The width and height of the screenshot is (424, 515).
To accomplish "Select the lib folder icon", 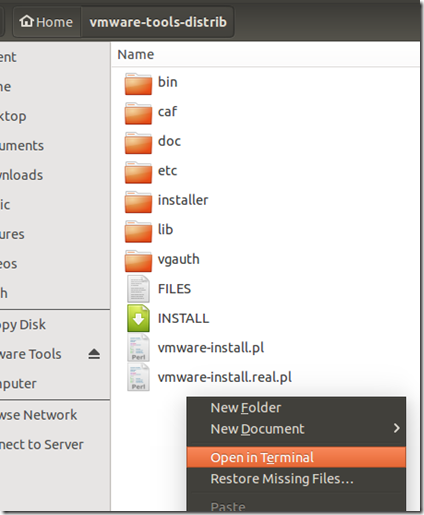I will tap(138, 231).
